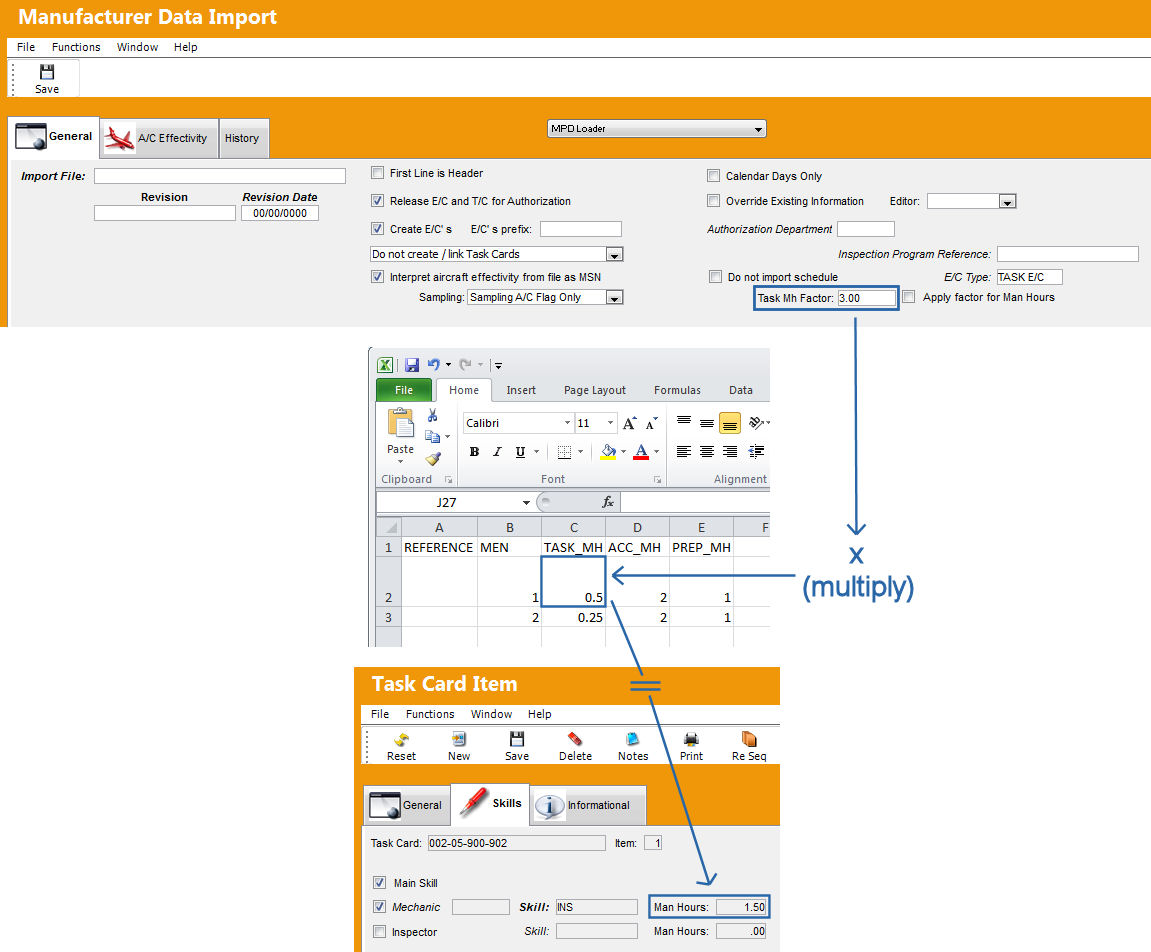The width and height of the screenshot is (1151, 952).
Task: Check the Do not import schedule box
Action: (715, 277)
